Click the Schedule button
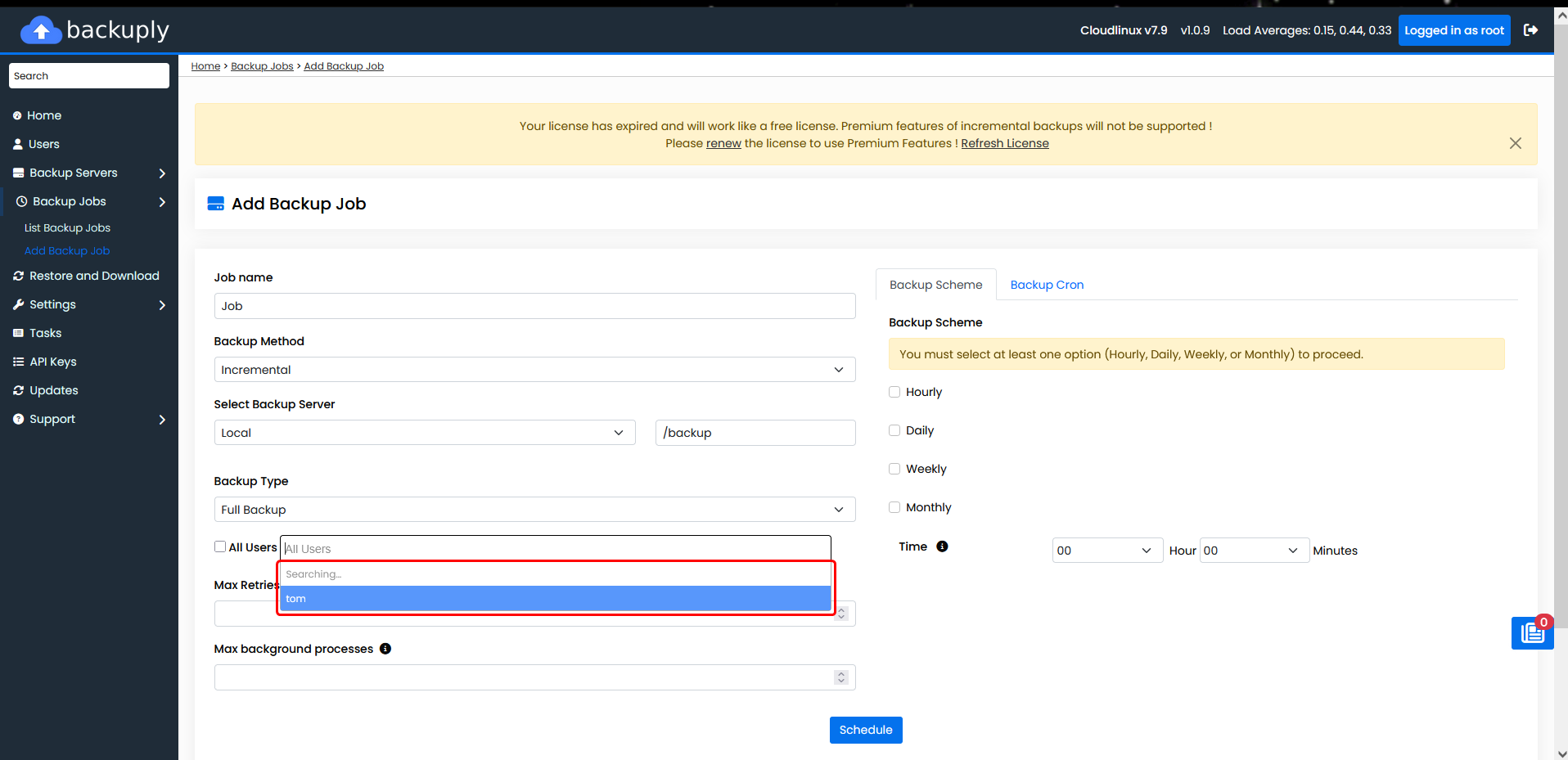Viewport: 1568px width, 760px height. [x=866, y=730]
